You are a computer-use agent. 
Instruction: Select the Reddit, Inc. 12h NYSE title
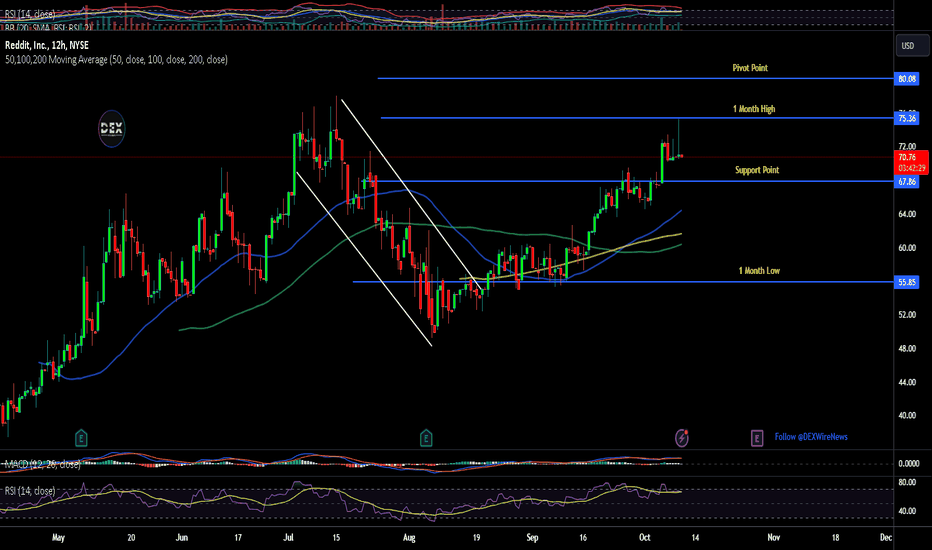[x=47, y=45]
